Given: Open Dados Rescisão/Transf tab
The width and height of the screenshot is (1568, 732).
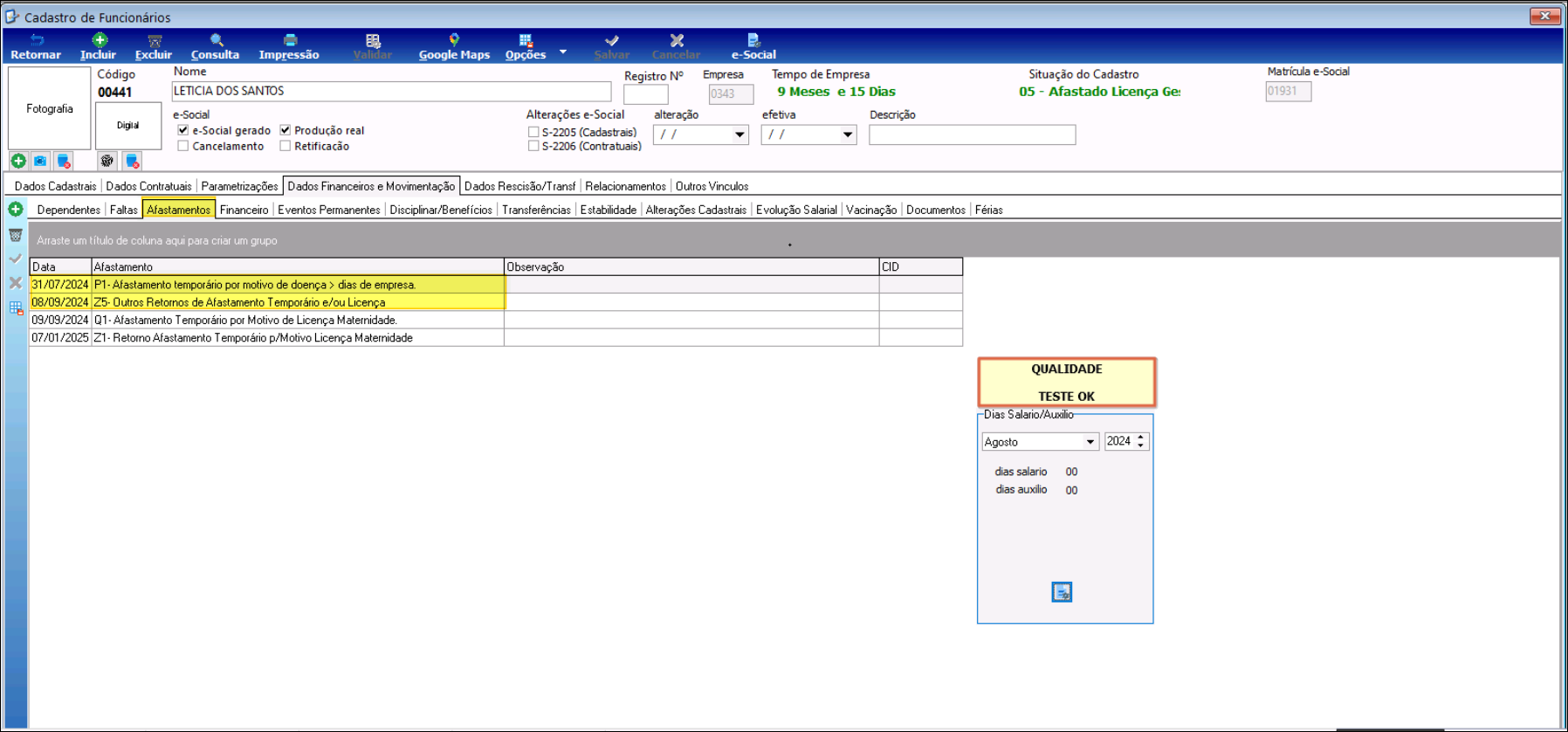Looking at the screenshot, I should (519, 186).
